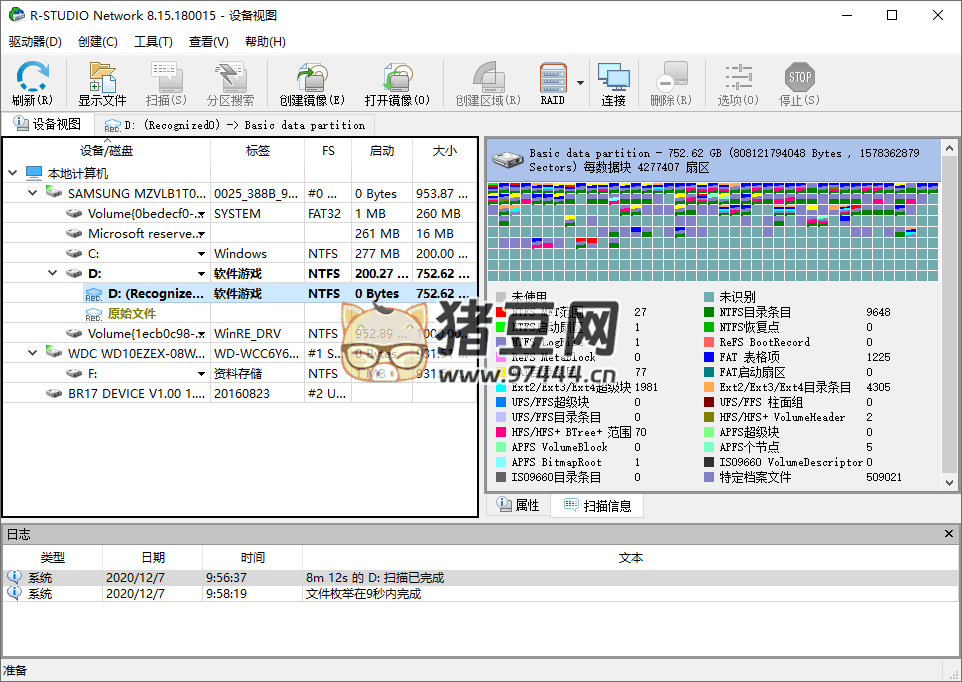
Task: Switch to the 设备视图 tab
Action: click(x=49, y=125)
